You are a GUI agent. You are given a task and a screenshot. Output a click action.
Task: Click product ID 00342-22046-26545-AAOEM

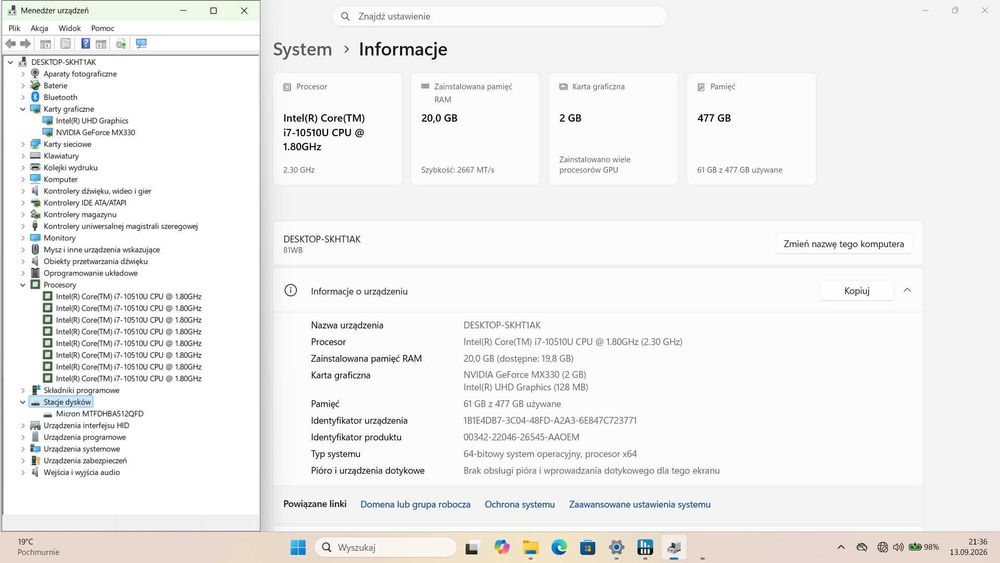[x=521, y=437]
